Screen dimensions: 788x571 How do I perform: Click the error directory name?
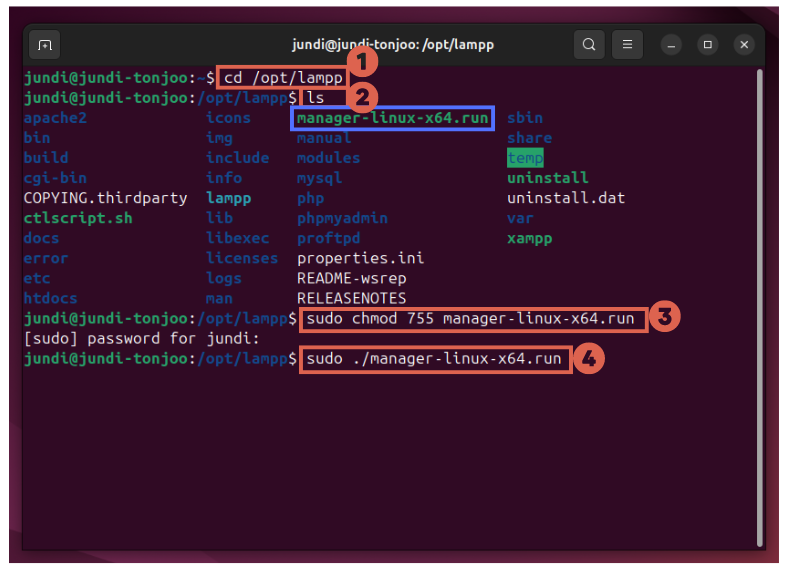(x=46, y=258)
